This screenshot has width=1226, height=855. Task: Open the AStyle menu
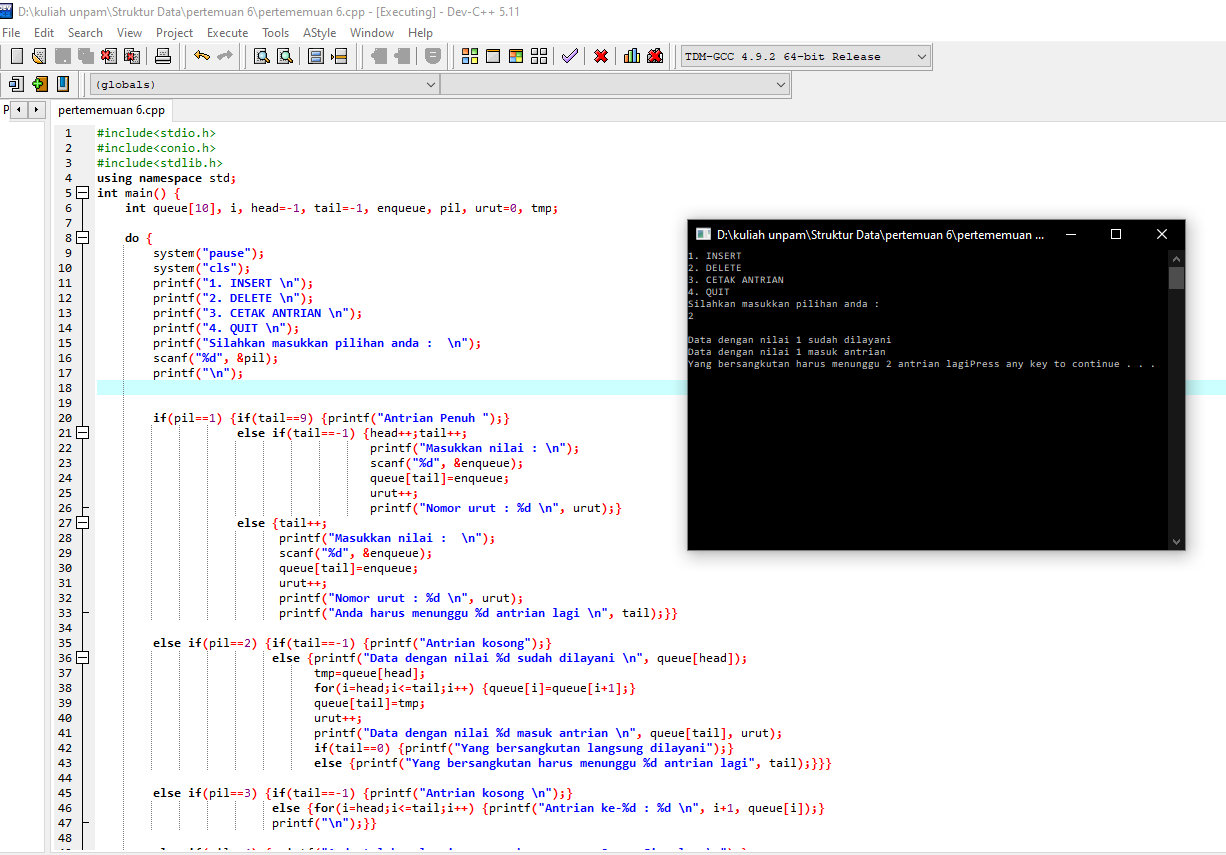pyautogui.click(x=320, y=33)
